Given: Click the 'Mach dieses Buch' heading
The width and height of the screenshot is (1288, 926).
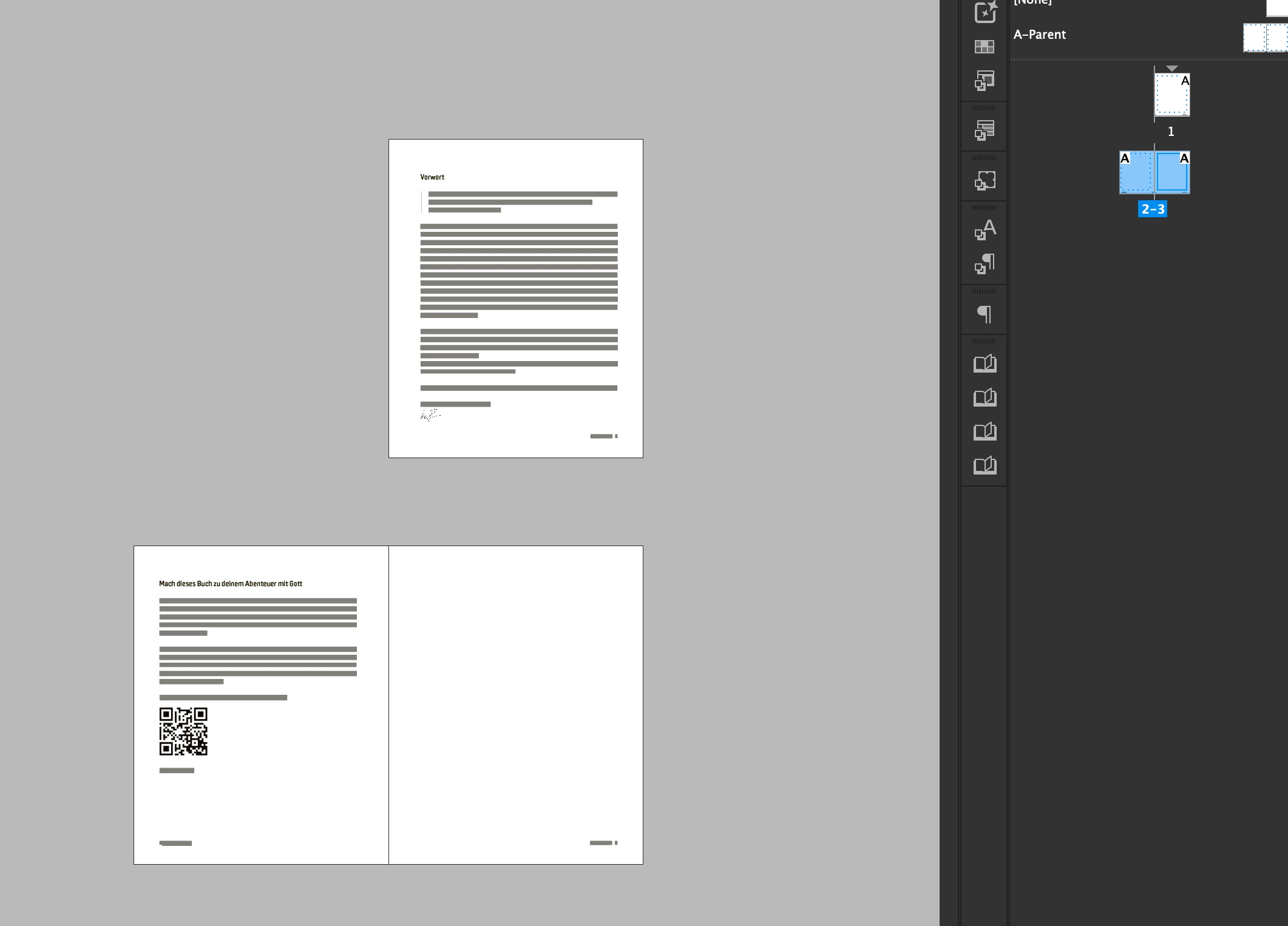Looking at the screenshot, I should pyautogui.click(x=231, y=584).
